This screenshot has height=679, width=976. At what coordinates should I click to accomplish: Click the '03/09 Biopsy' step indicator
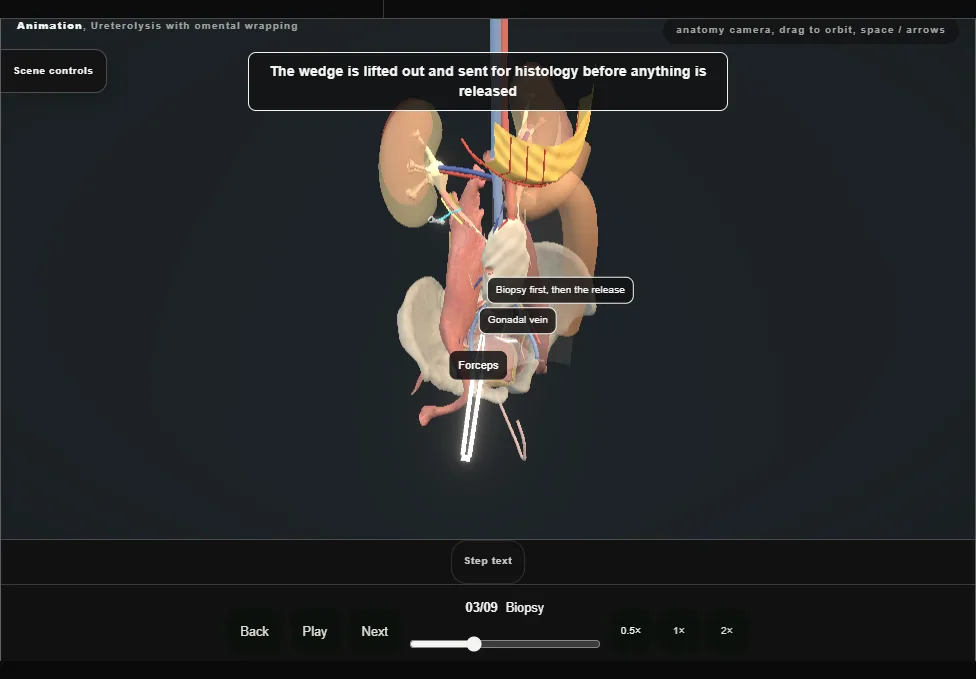coord(504,607)
